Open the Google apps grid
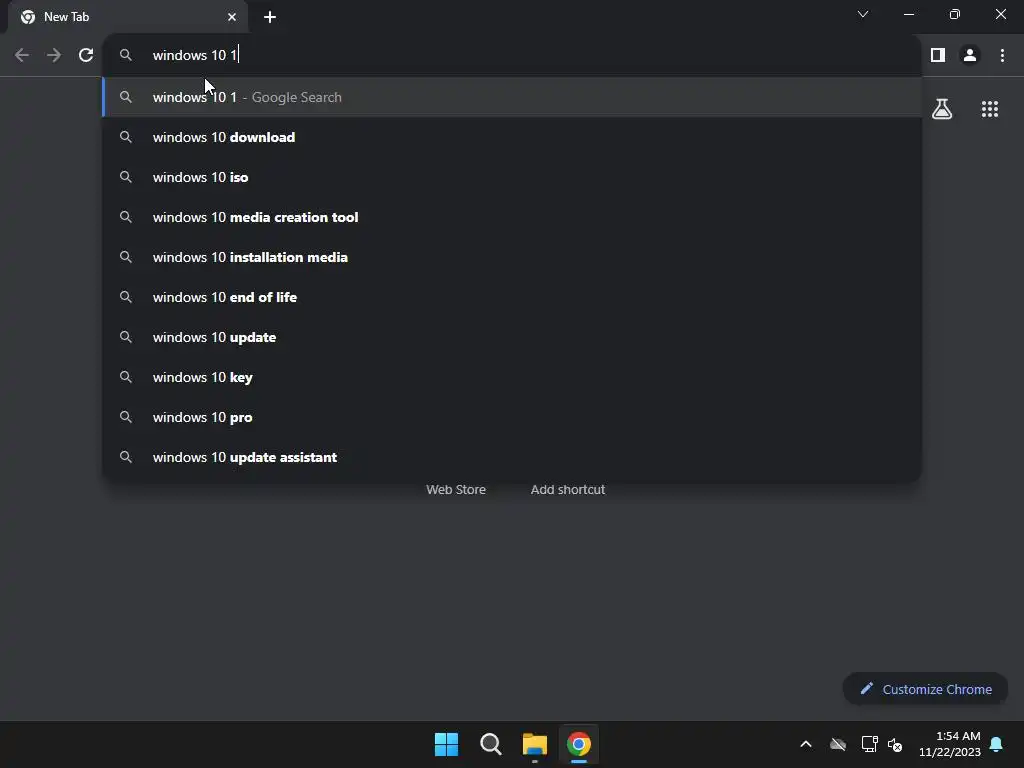1024x768 pixels. coord(990,109)
